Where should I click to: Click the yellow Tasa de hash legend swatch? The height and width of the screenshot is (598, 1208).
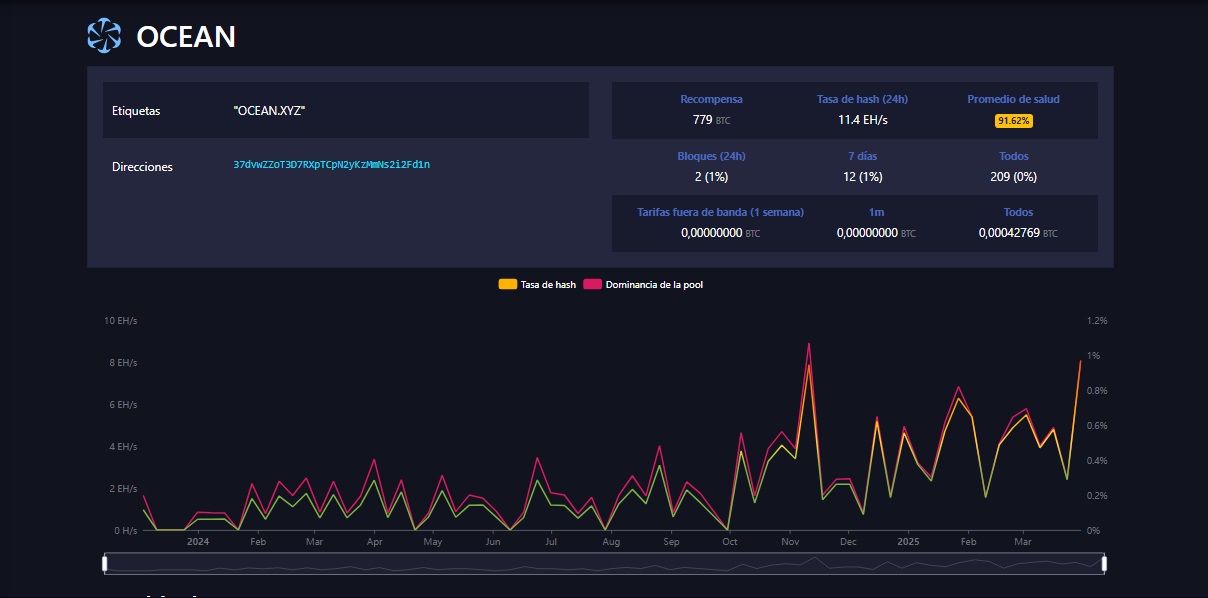point(508,285)
